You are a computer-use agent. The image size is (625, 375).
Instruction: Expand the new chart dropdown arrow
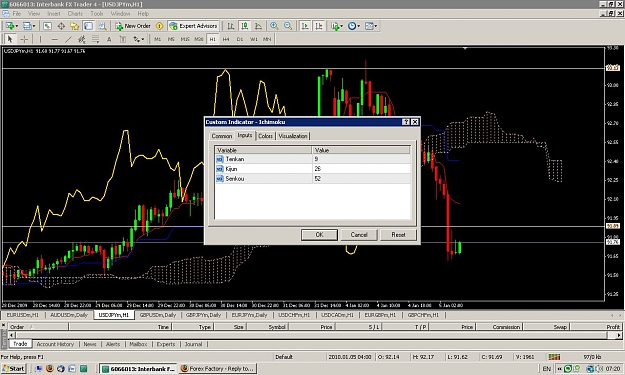click(x=17, y=26)
